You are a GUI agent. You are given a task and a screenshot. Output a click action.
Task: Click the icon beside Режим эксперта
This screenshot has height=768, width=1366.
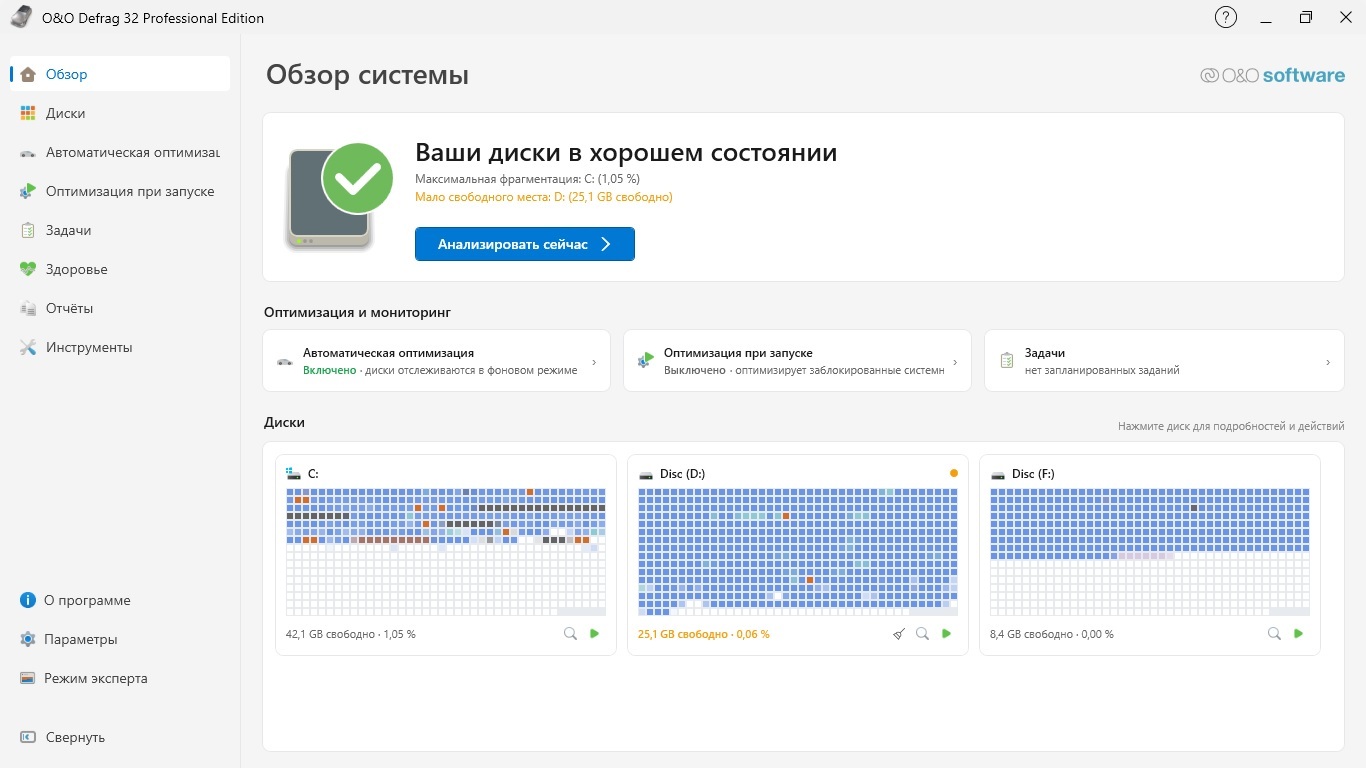pos(28,678)
